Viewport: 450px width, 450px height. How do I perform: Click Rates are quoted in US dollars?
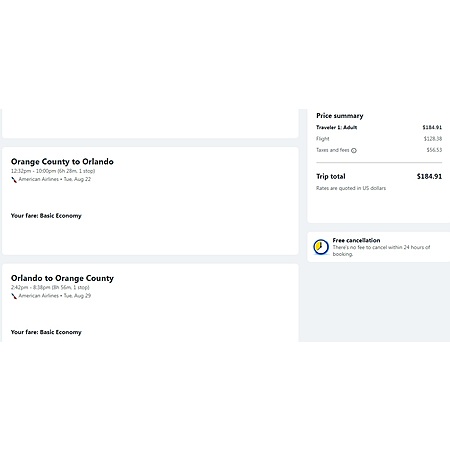pos(351,188)
